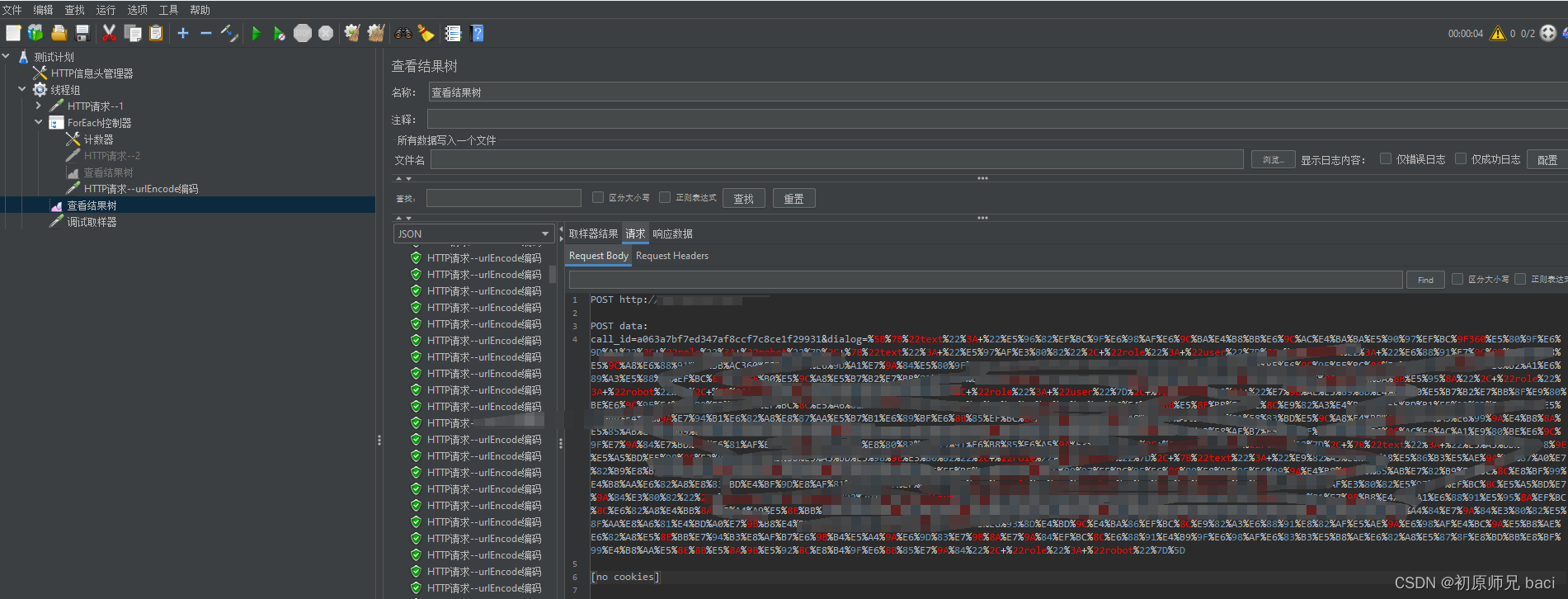Toggle 区分大小写 checkbox beside the Find button
Screen dimensions: 1568x599
(1457, 279)
